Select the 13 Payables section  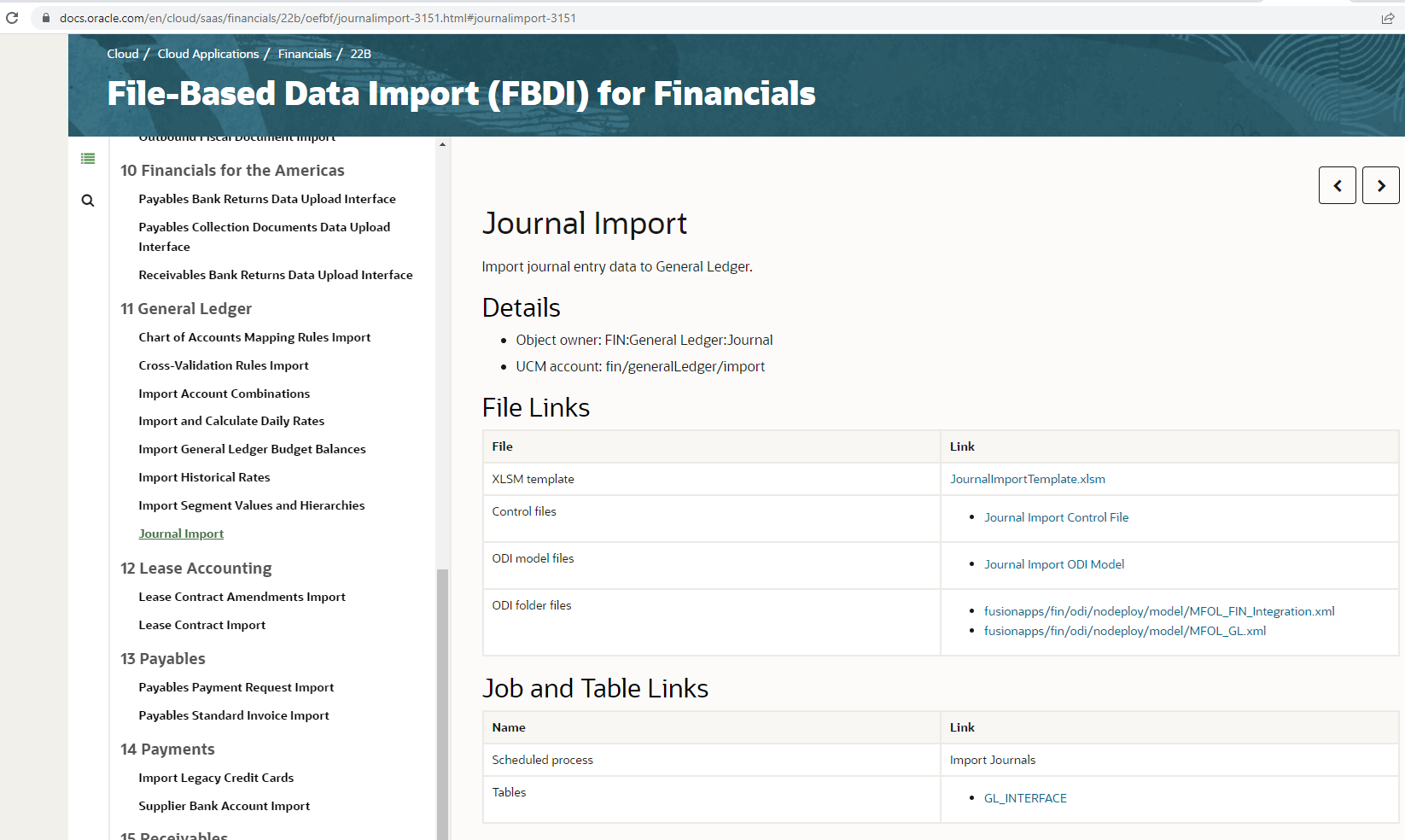pyautogui.click(x=163, y=659)
